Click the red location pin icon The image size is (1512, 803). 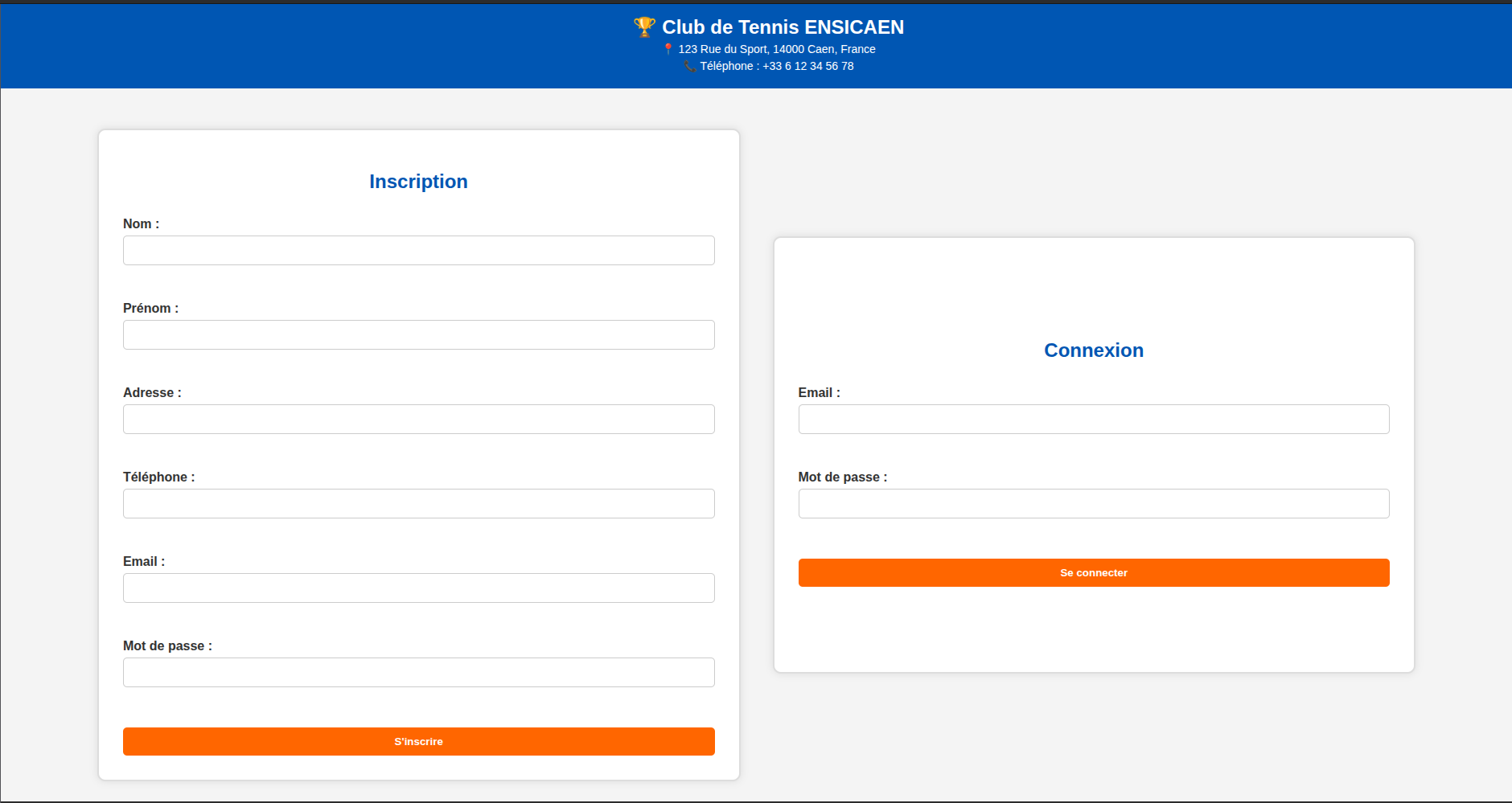coord(668,49)
